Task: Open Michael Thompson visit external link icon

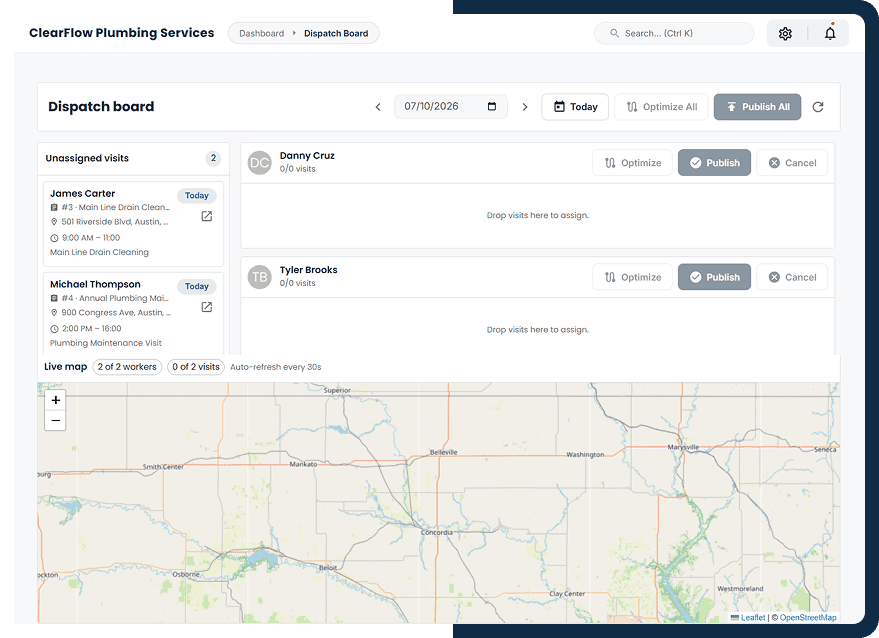Action: coord(207,307)
